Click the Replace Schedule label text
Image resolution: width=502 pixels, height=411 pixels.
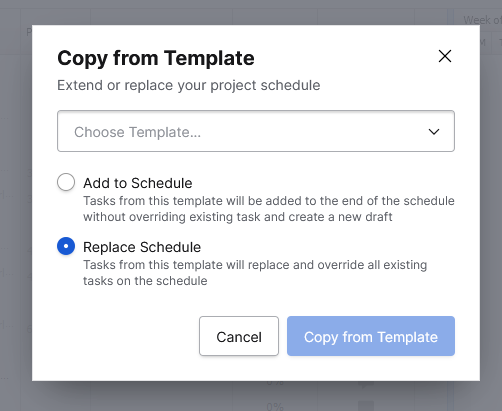(142, 247)
